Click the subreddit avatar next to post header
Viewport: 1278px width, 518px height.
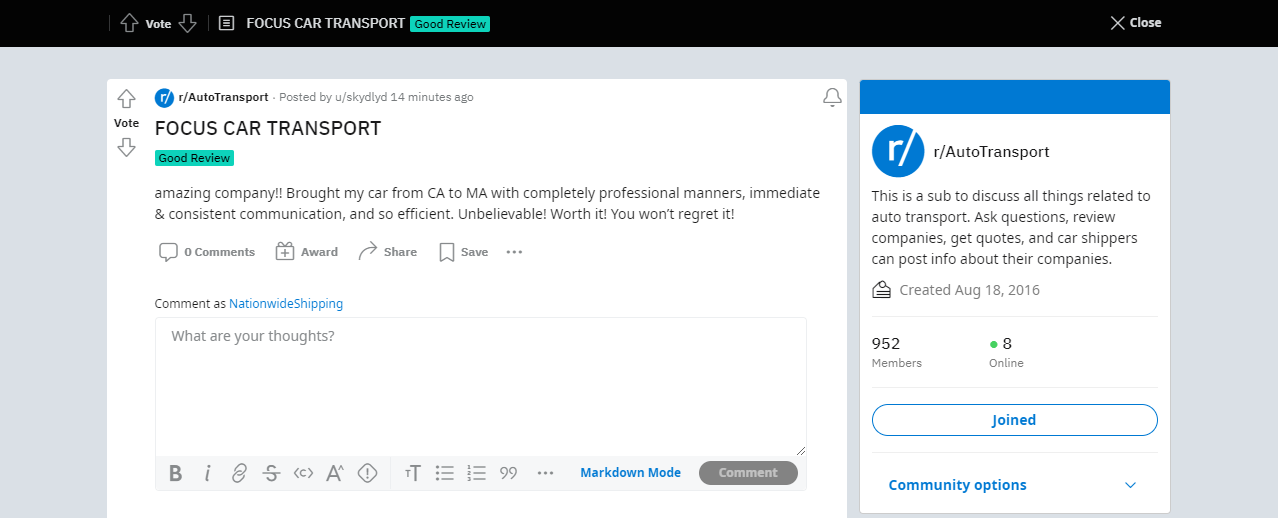[x=164, y=97]
